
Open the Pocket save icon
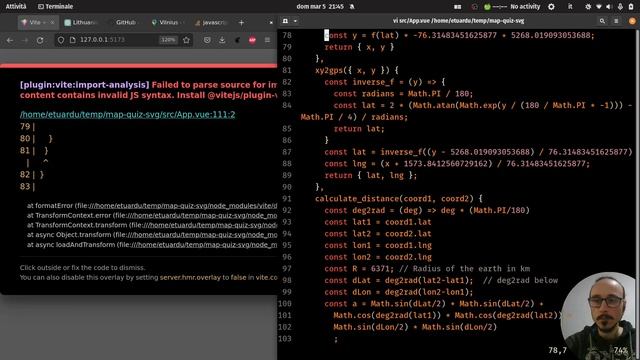point(207,40)
